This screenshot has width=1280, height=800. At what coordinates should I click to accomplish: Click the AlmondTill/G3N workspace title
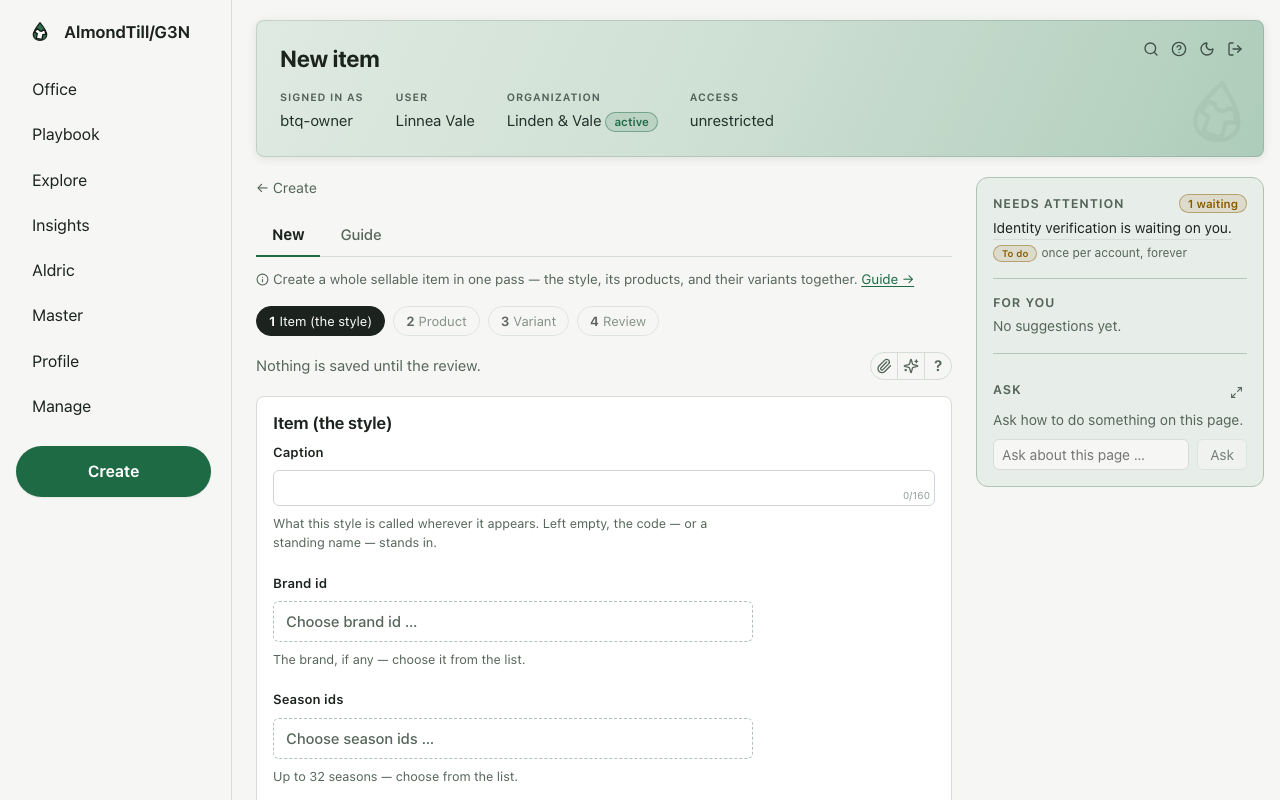tap(127, 32)
